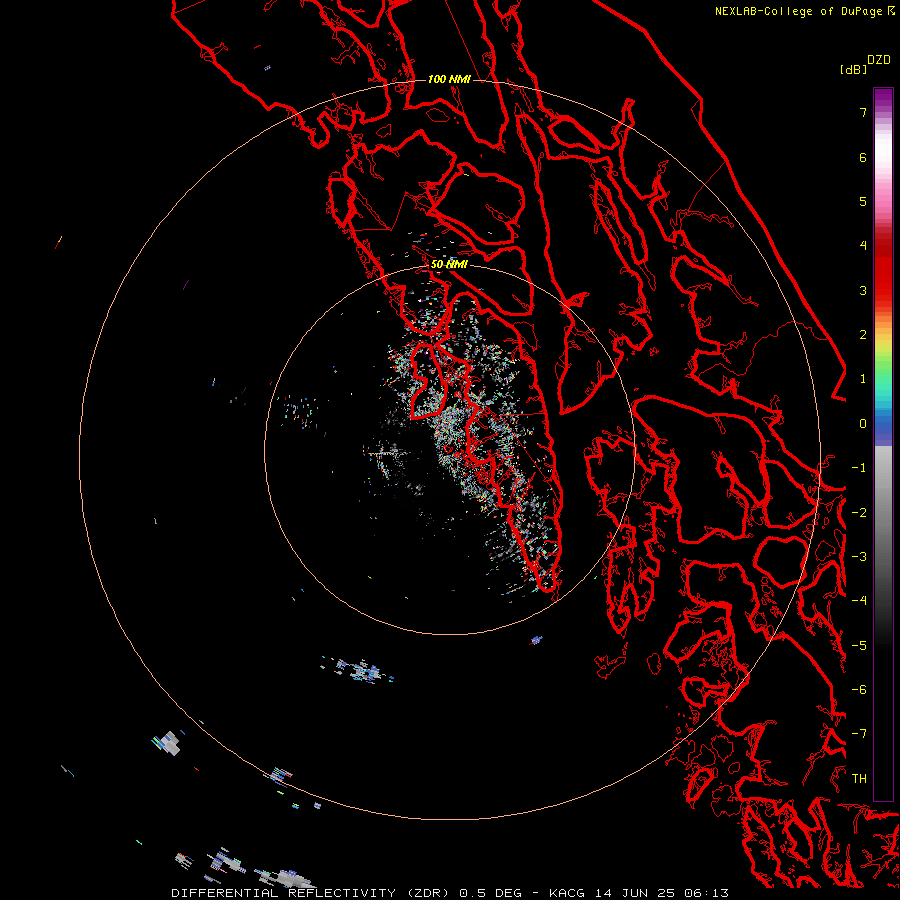
Task: Click the 100 NMI range ring label
Action: (x=449, y=79)
